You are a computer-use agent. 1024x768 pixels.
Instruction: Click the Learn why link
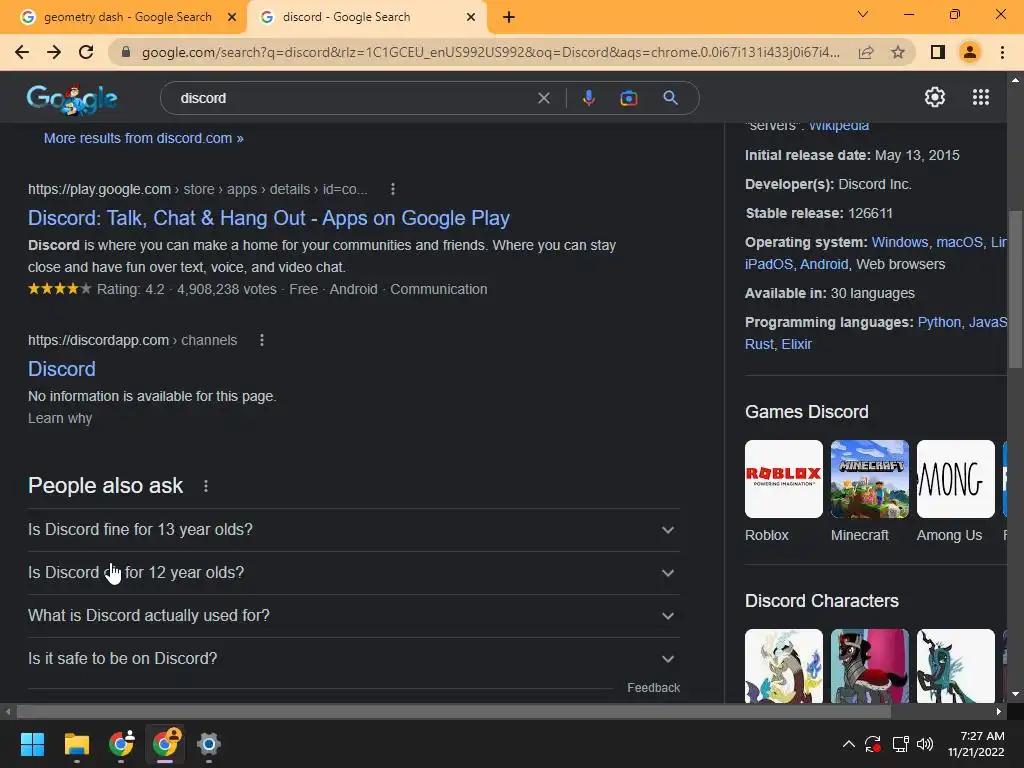point(60,418)
